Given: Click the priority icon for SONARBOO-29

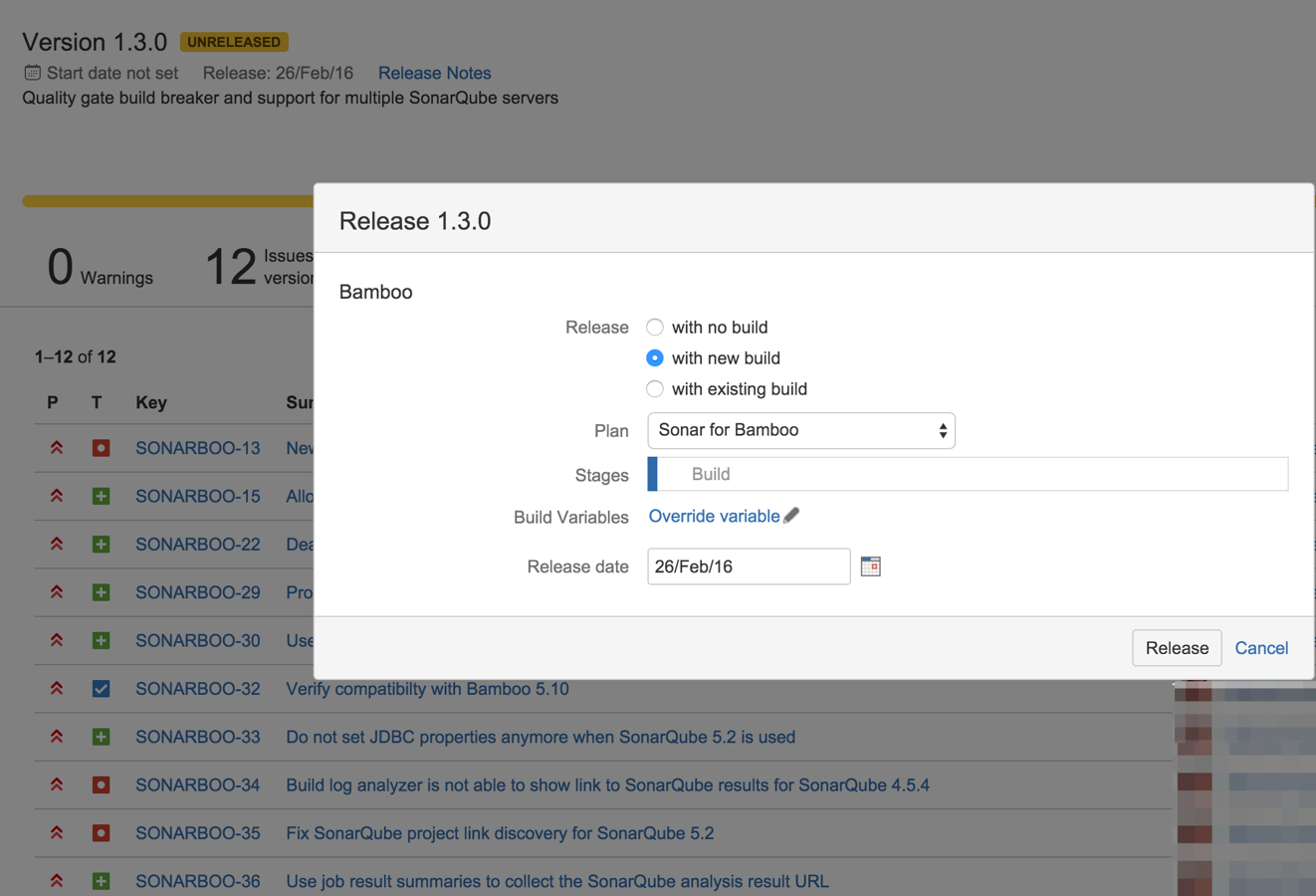Looking at the screenshot, I should pyautogui.click(x=57, y=592).
